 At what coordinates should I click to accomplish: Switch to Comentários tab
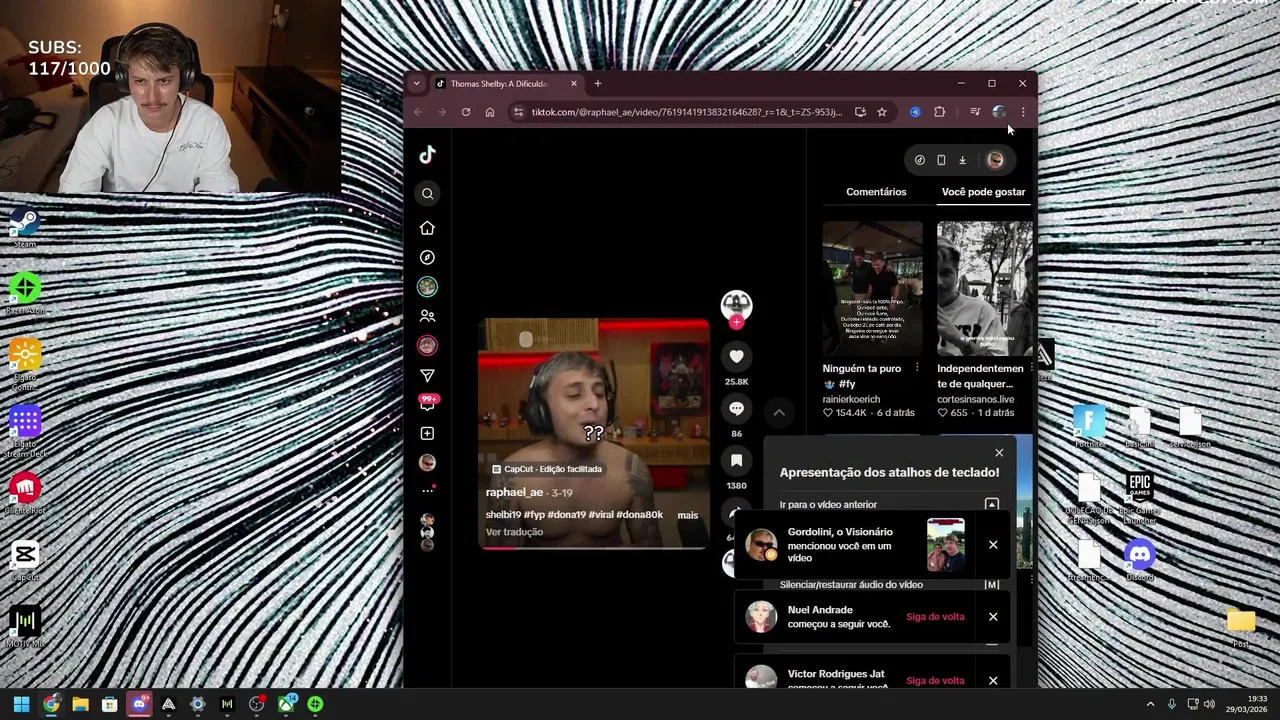tap(876, 192)
